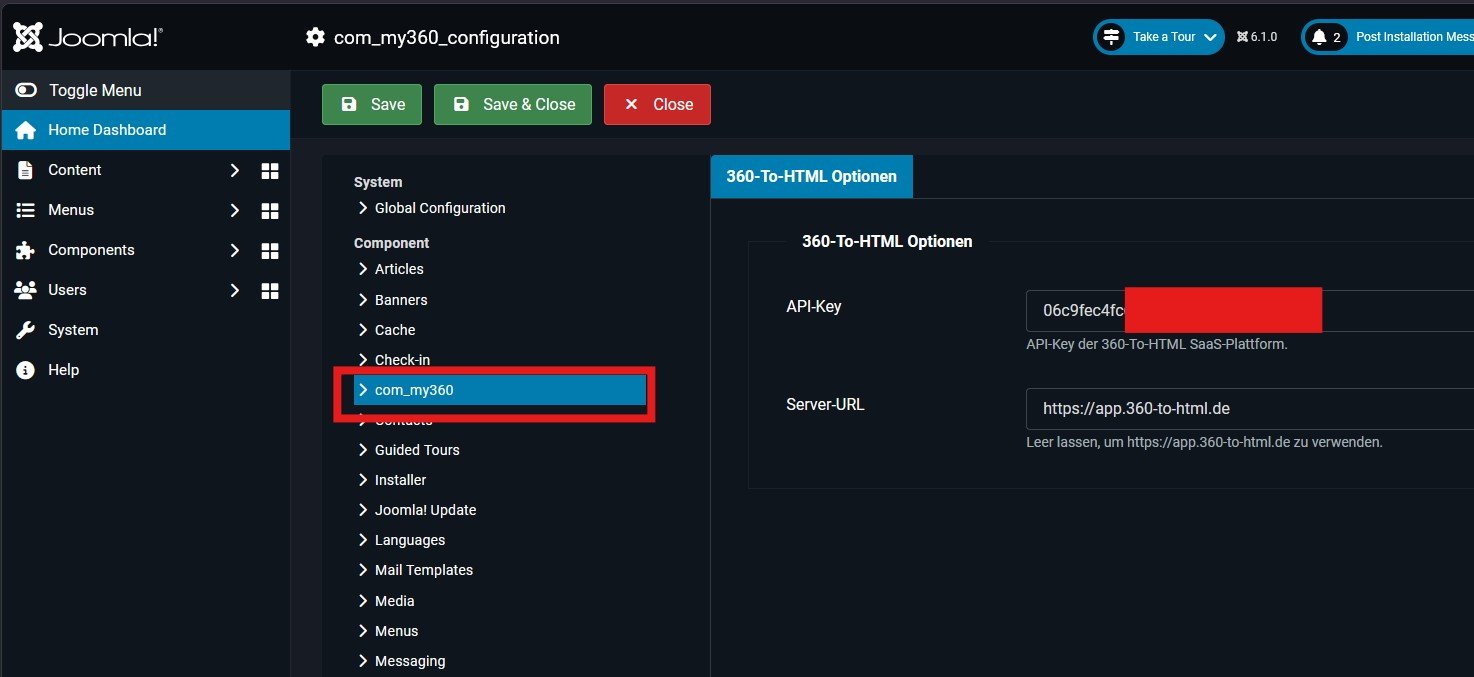
Task: Click the chevron before Languages
Action: coord(363,540)
